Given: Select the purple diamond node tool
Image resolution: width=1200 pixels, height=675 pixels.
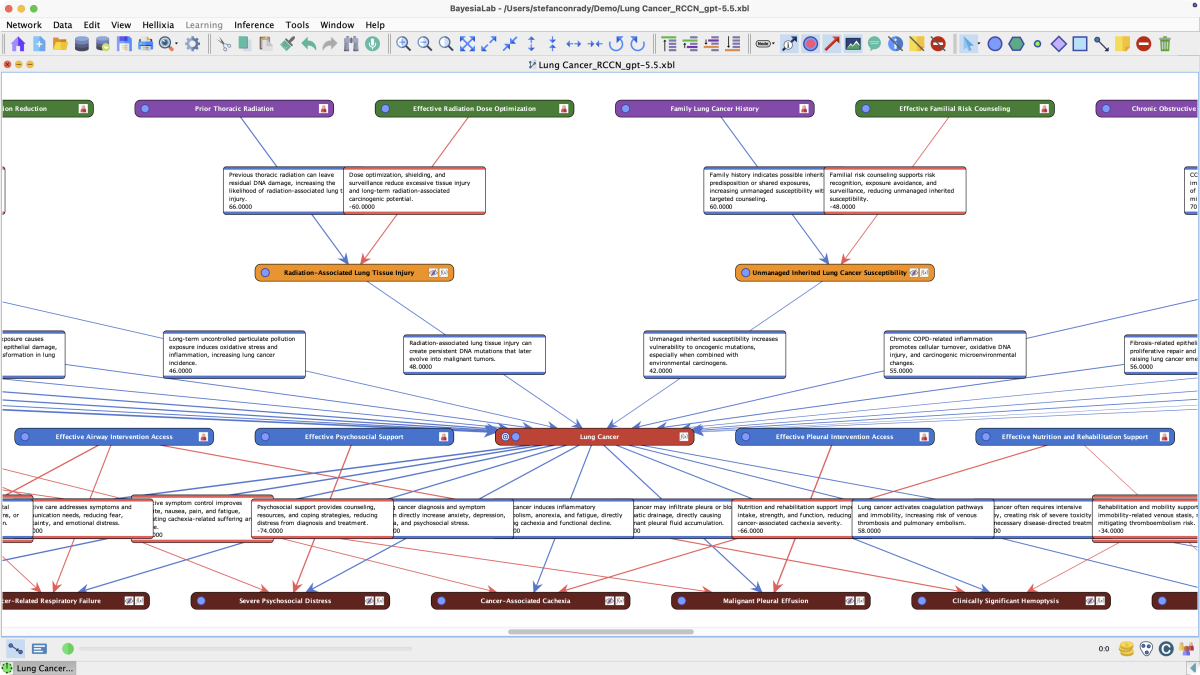Looking at the screenshot, I should point(1059,44).
